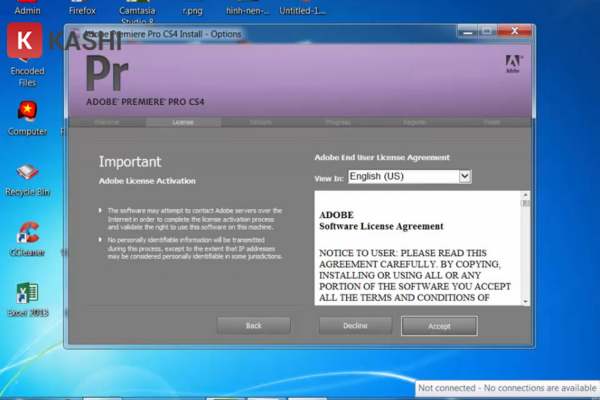Click the Options step tab
The height and width of the screenshot is (400, 600).
(260, 122)
